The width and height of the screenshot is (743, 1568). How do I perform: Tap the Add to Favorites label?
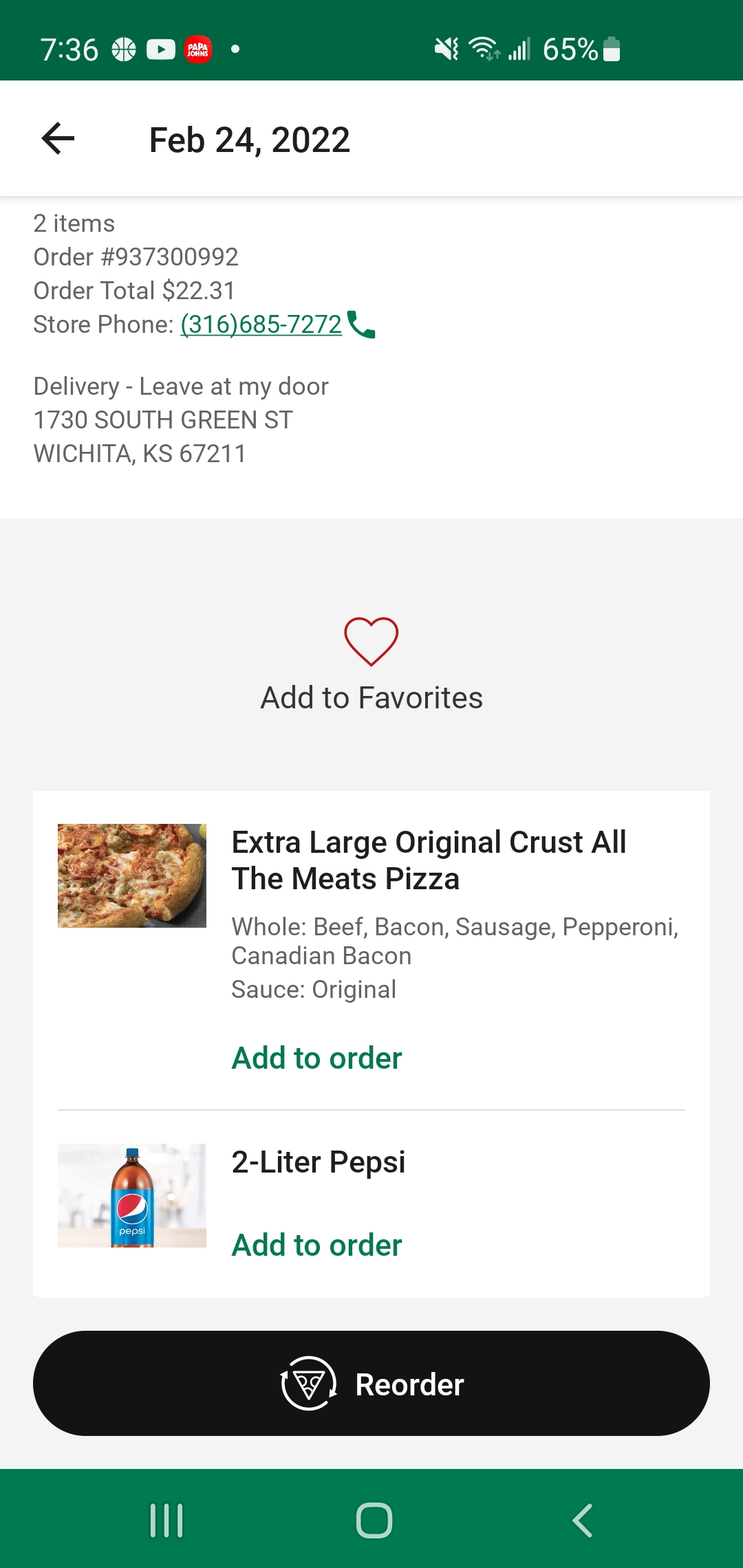click(371, 698)
